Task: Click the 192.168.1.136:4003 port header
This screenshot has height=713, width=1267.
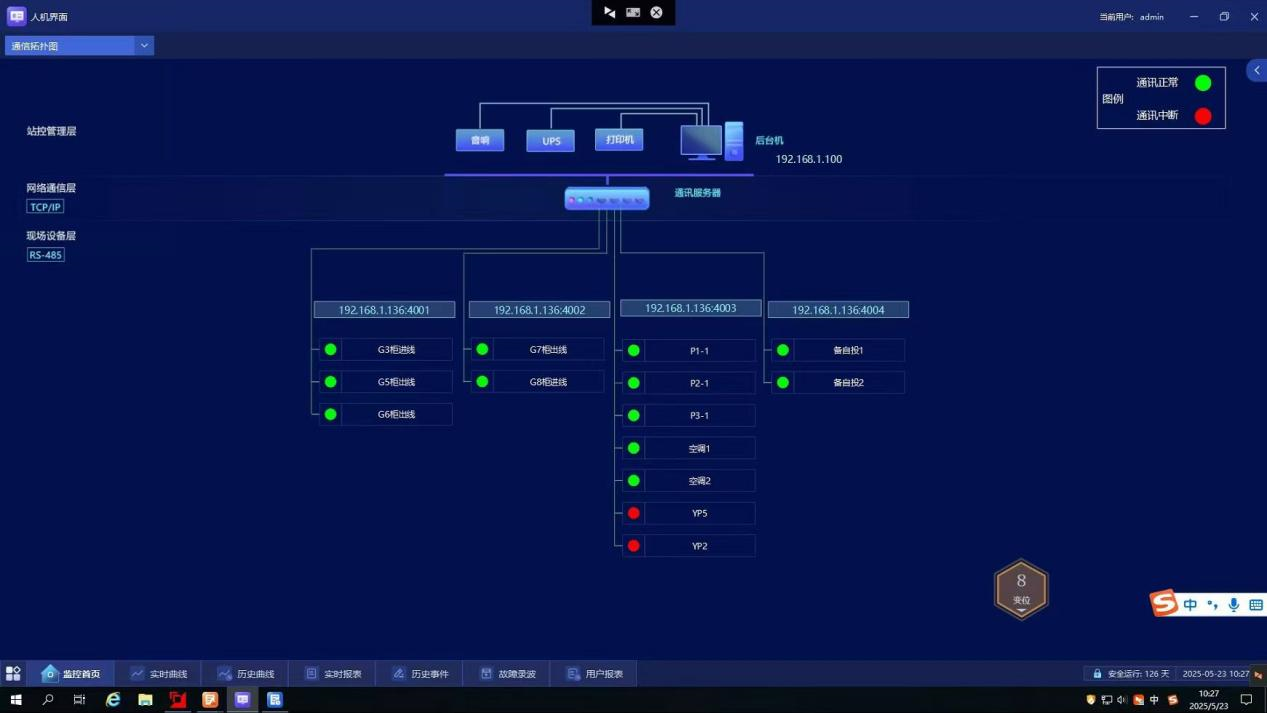Action: coord(691,308)
